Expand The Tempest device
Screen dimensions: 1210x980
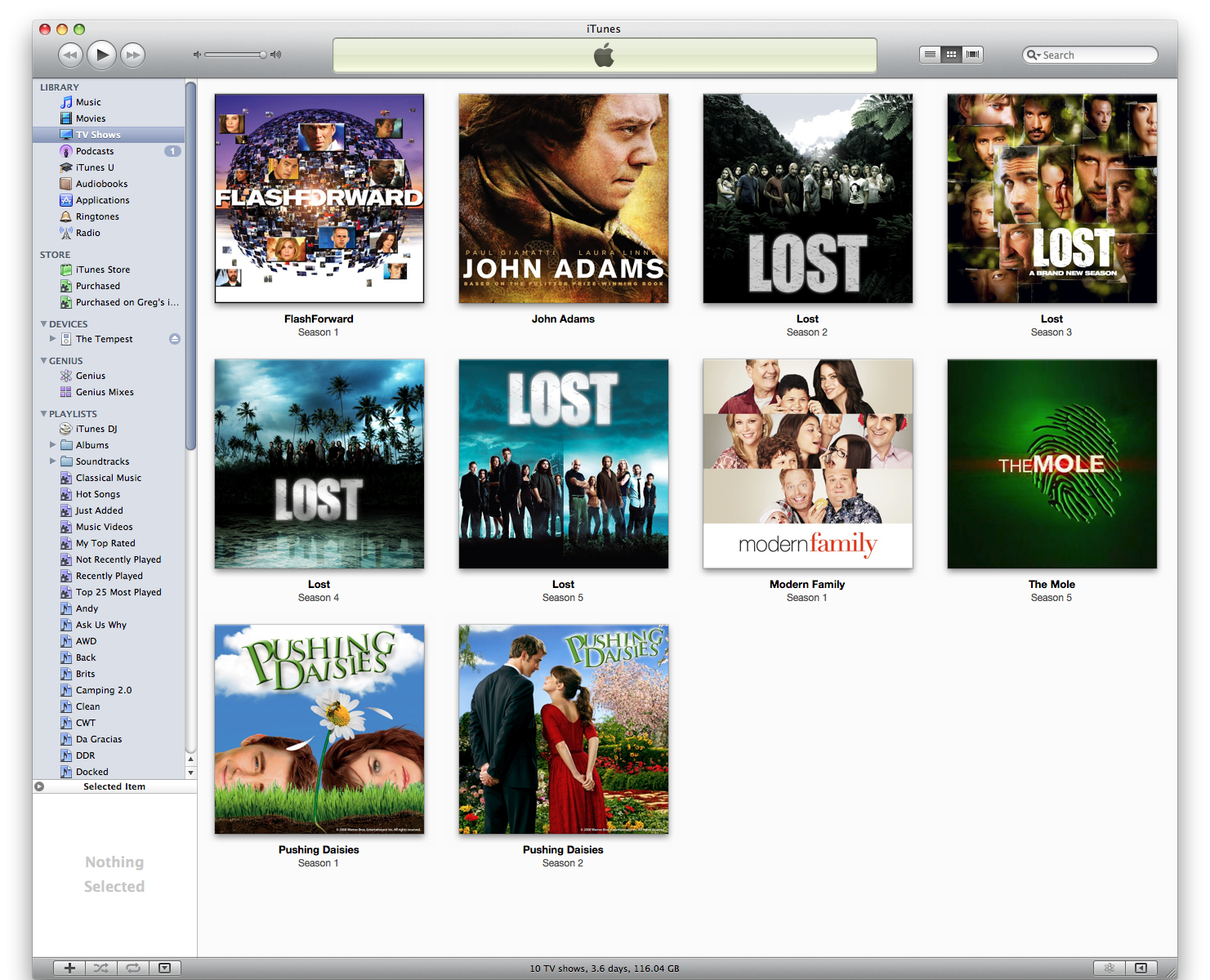(x=52, y=338)
